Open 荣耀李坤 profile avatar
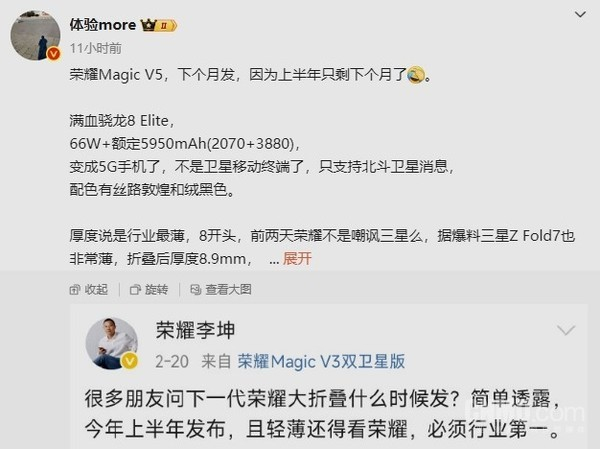The width and height of the screenshot is (600, 449). pos(111,343)
